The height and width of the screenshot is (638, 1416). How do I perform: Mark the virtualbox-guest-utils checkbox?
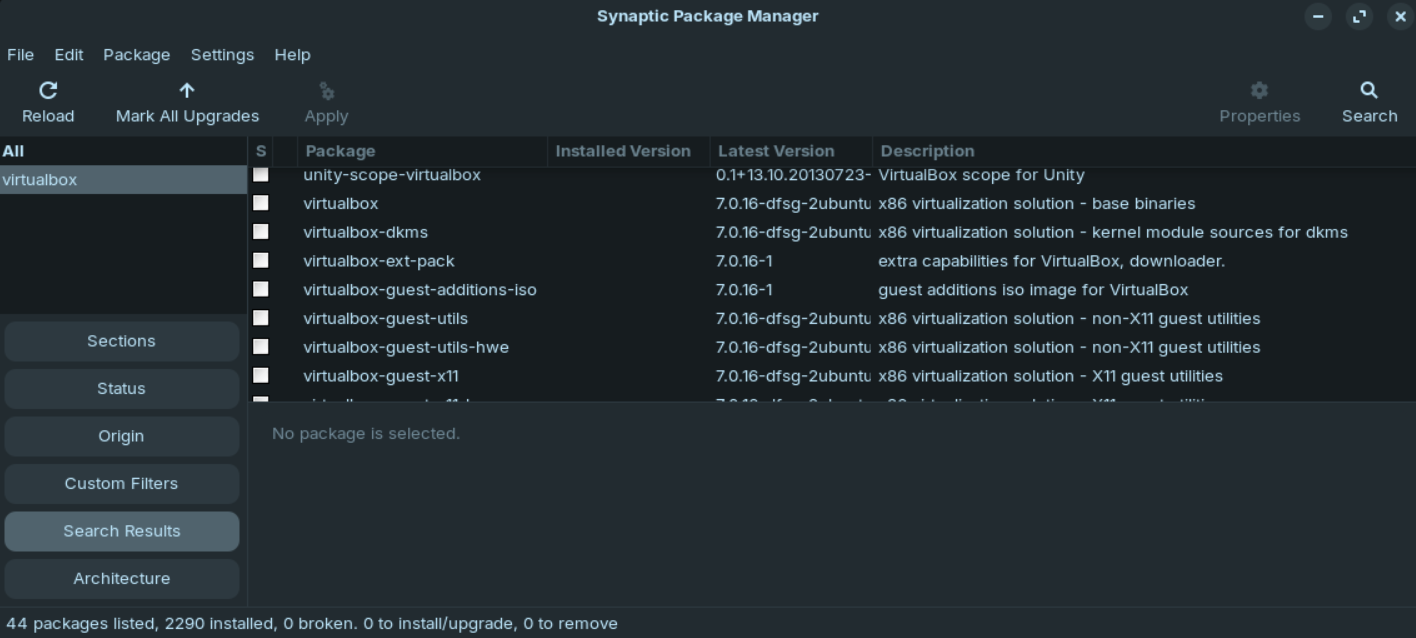(x=261, y=318)
